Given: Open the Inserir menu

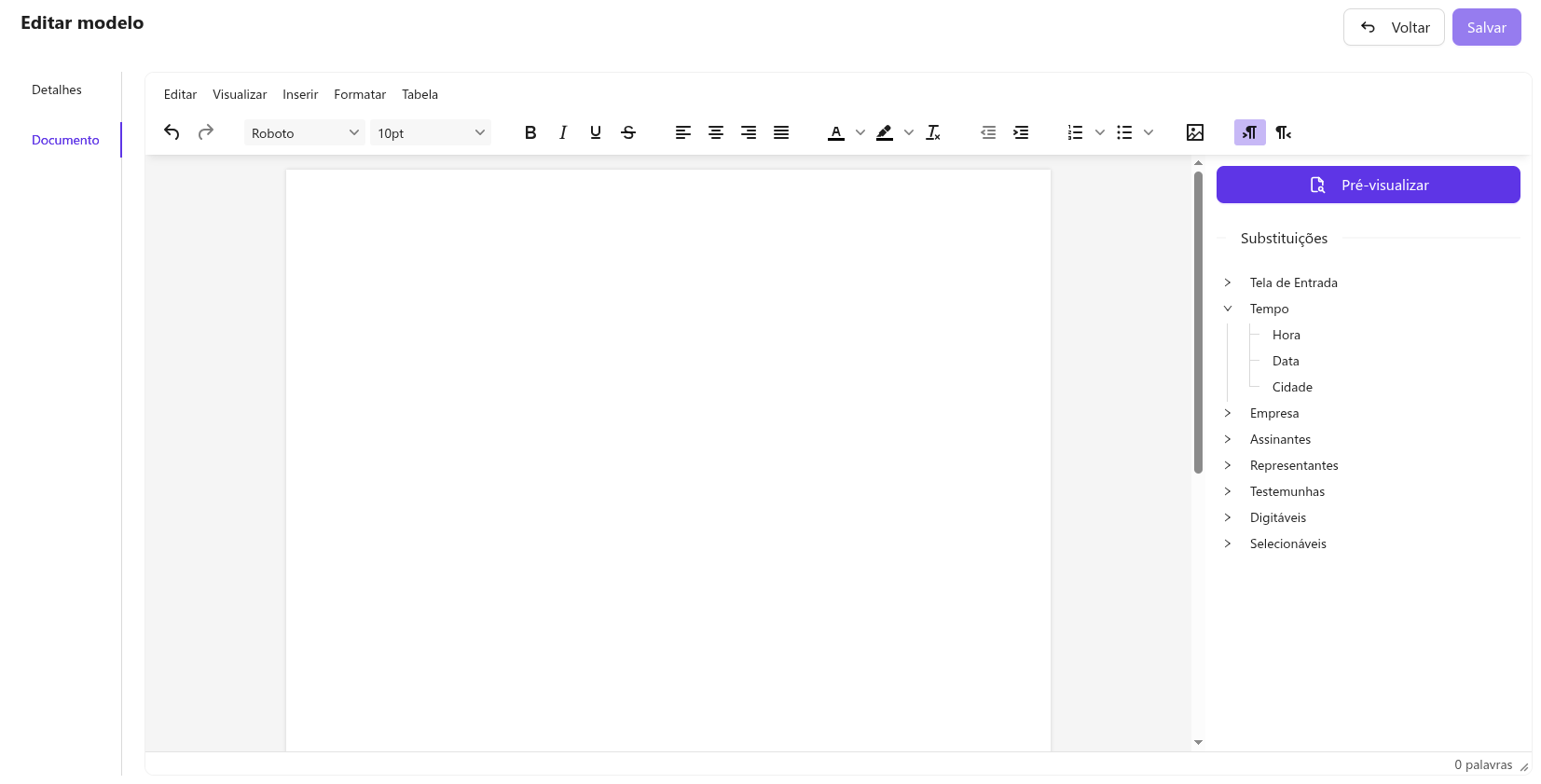Looking at the screenshot, I should pyautogui.click(x=300, y=94).
